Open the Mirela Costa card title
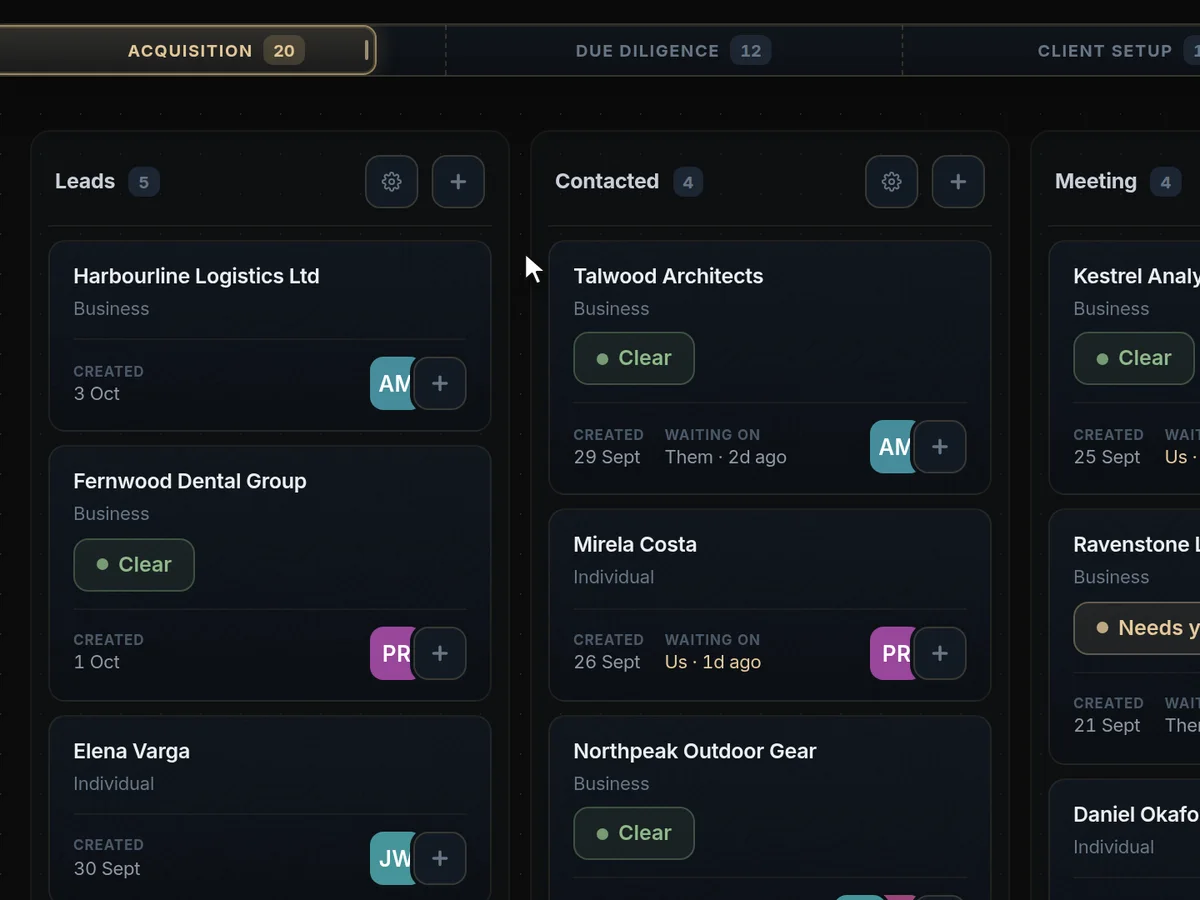 (635, 544)
